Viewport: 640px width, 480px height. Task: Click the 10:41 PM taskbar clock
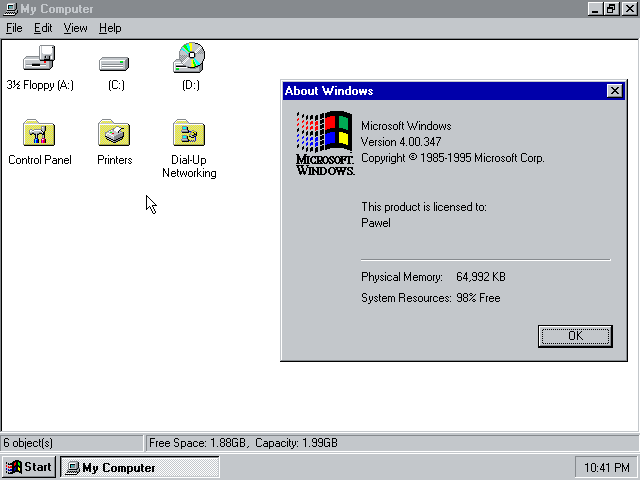tap(607, 467)
